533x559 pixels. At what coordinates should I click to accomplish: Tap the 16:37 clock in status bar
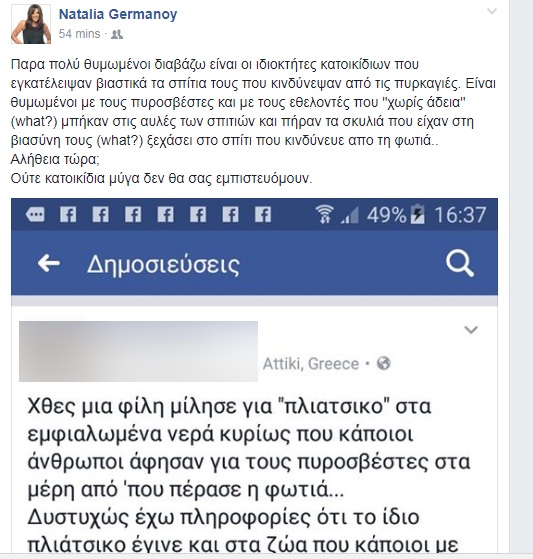[x=460, y=215]
